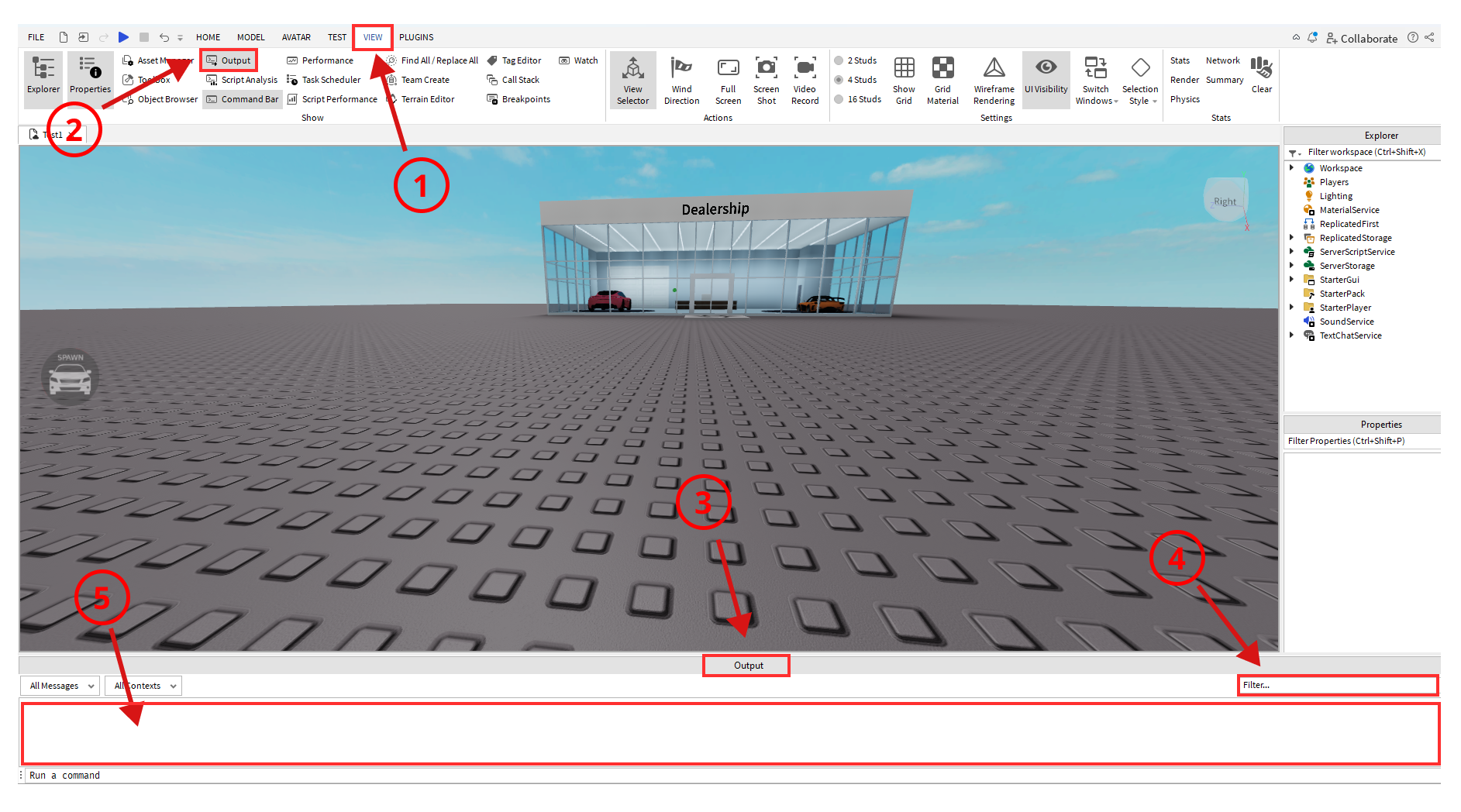The height and width of the screenshot is (812, 1461).
Task: Expand the Workspace tree node
Action: coord(1292,168)
